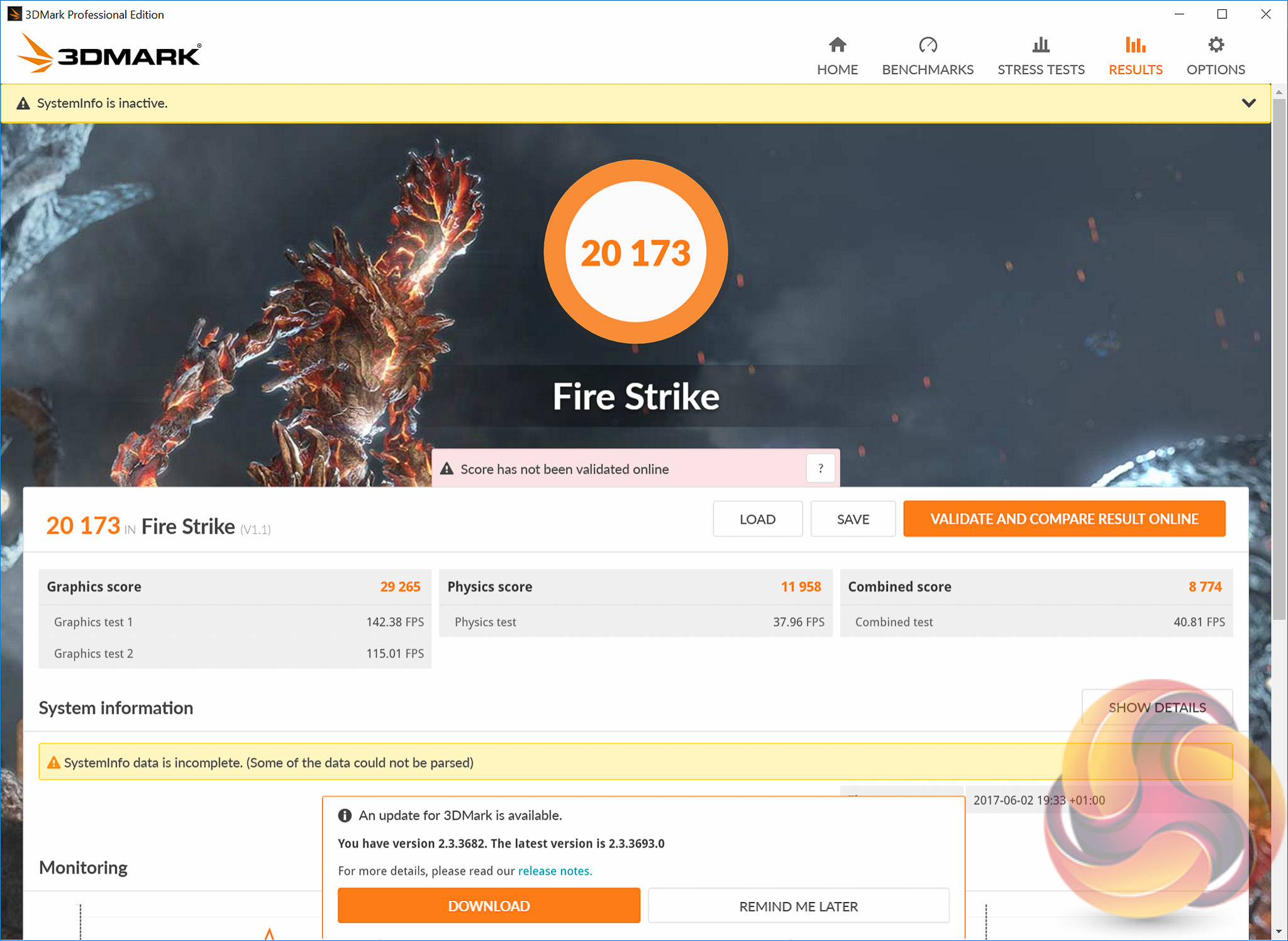Click the question mark help button

(820, 468)
